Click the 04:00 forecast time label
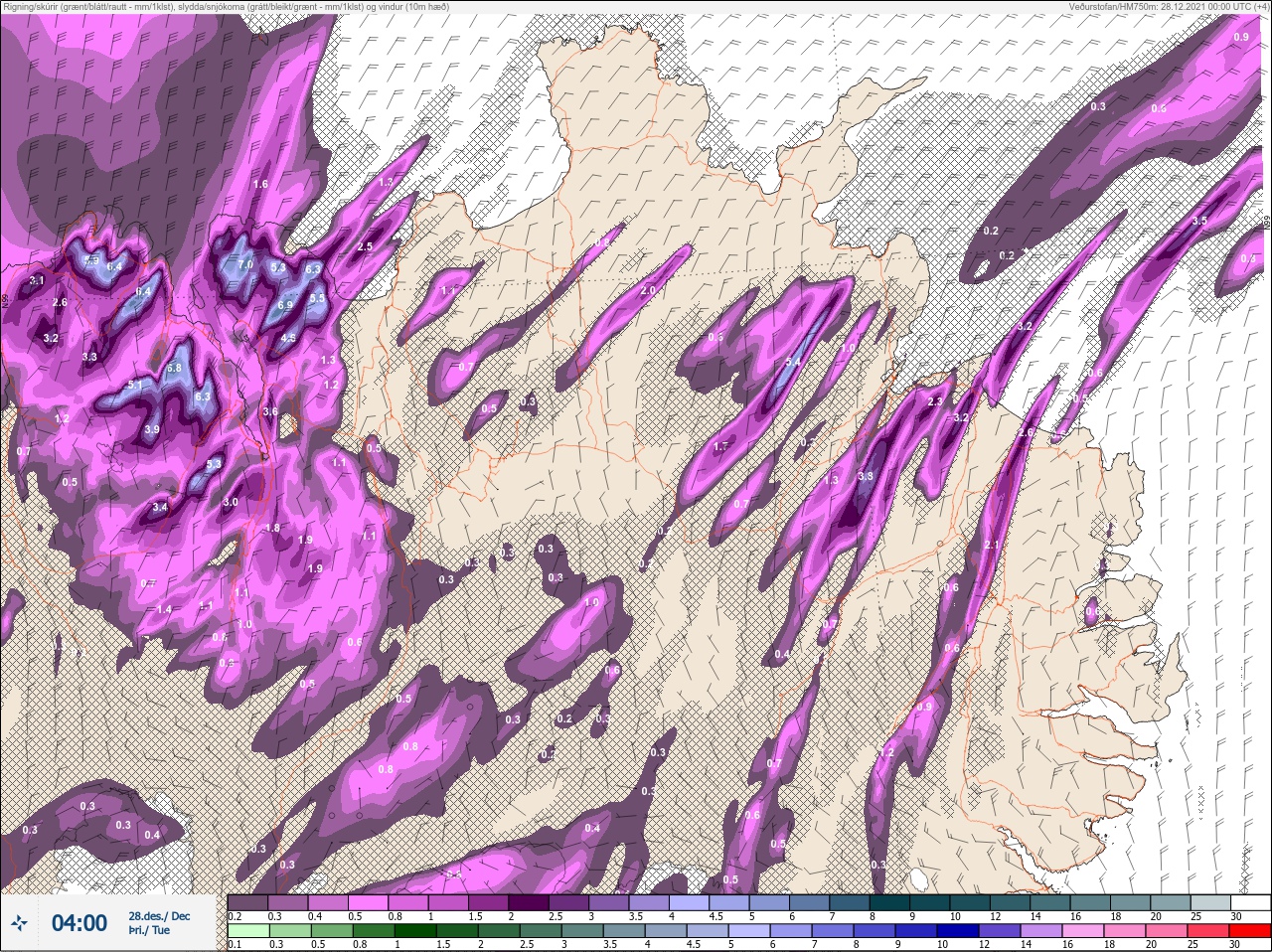 point(79,923)
